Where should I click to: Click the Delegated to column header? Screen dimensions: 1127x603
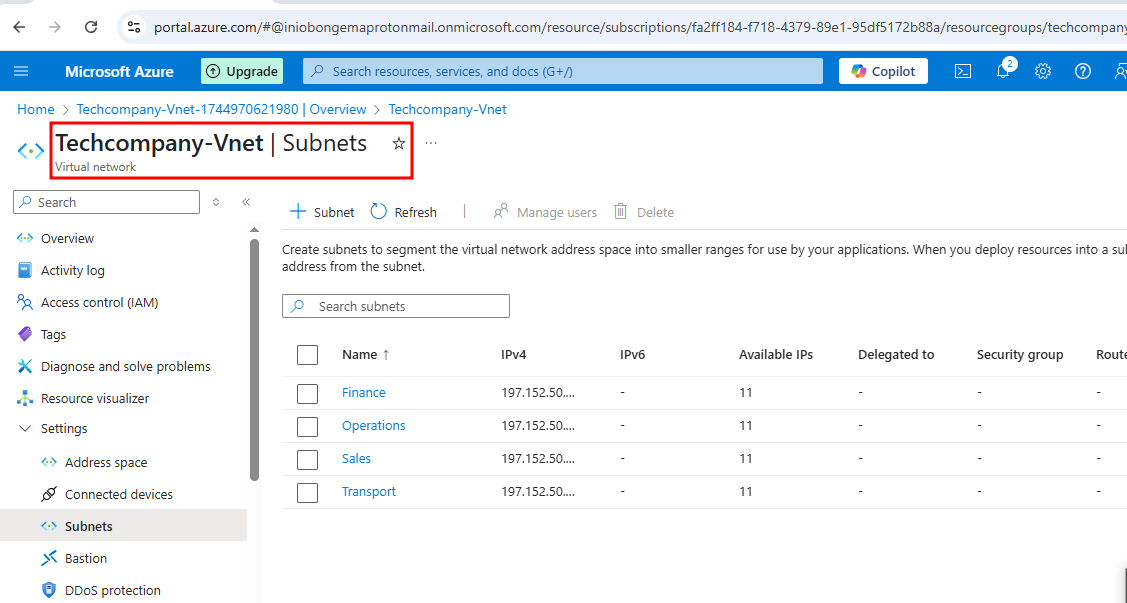[x=896, y=354]
